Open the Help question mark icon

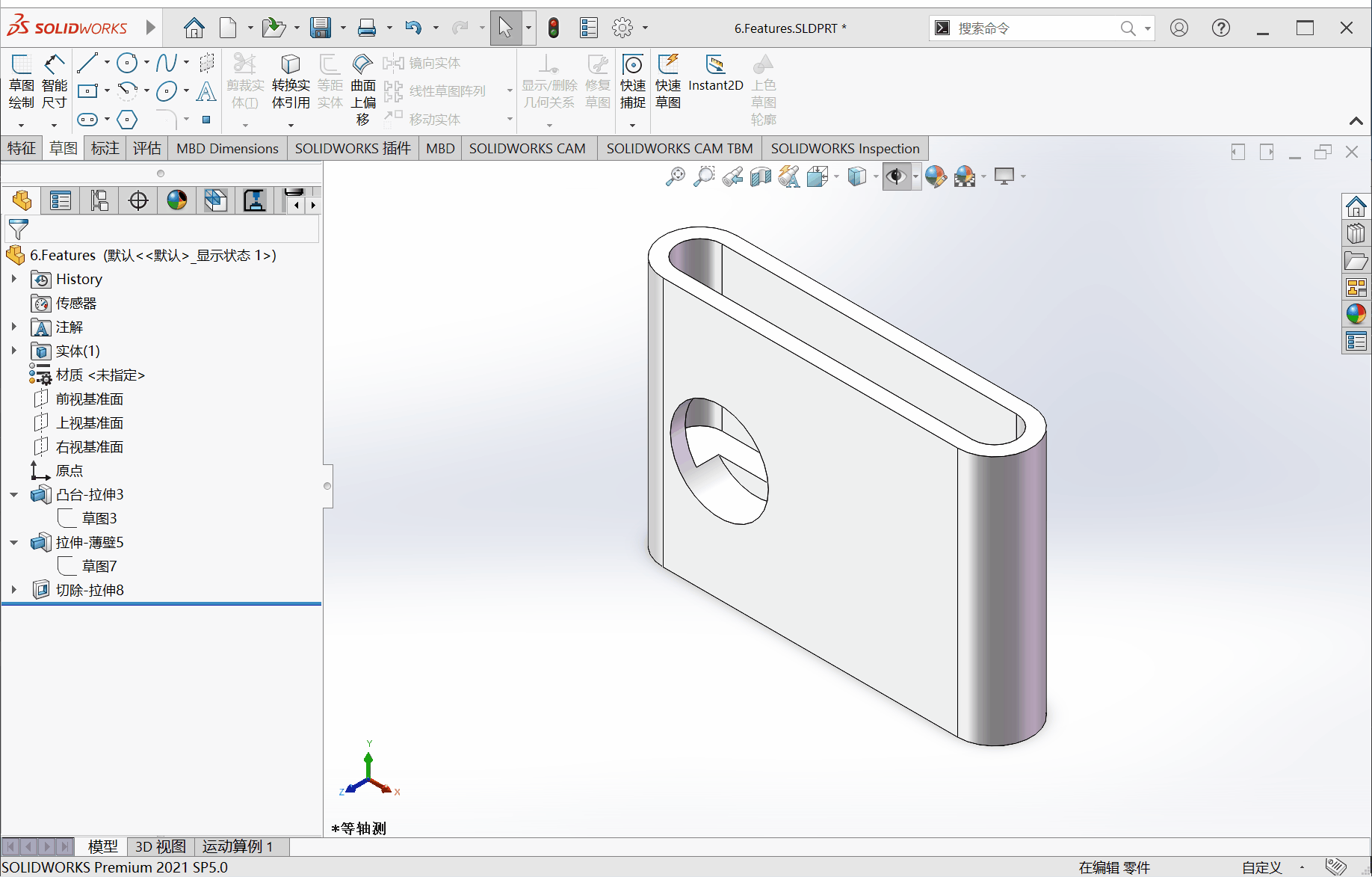tap(1221, 28)
